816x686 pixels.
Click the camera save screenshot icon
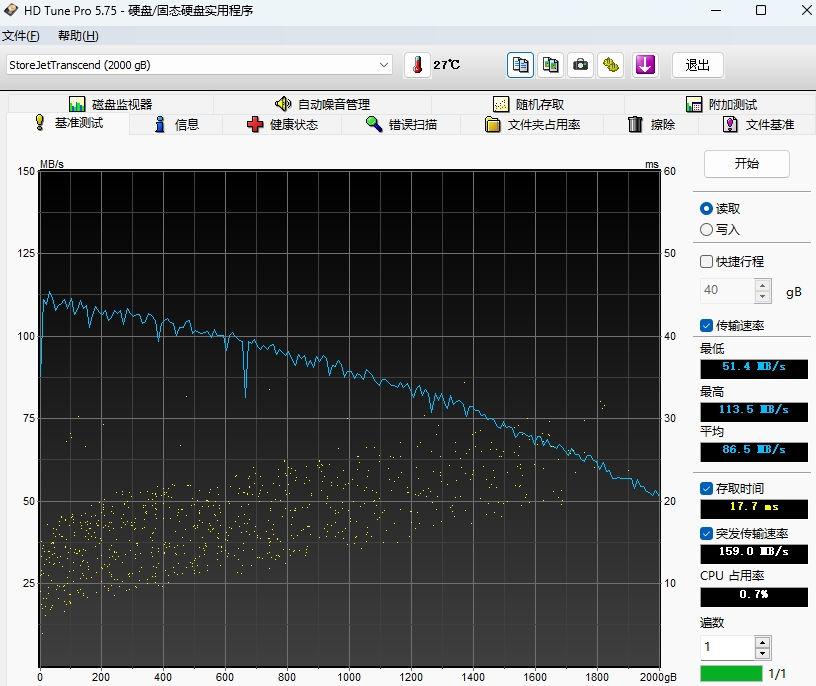(580, 65)
